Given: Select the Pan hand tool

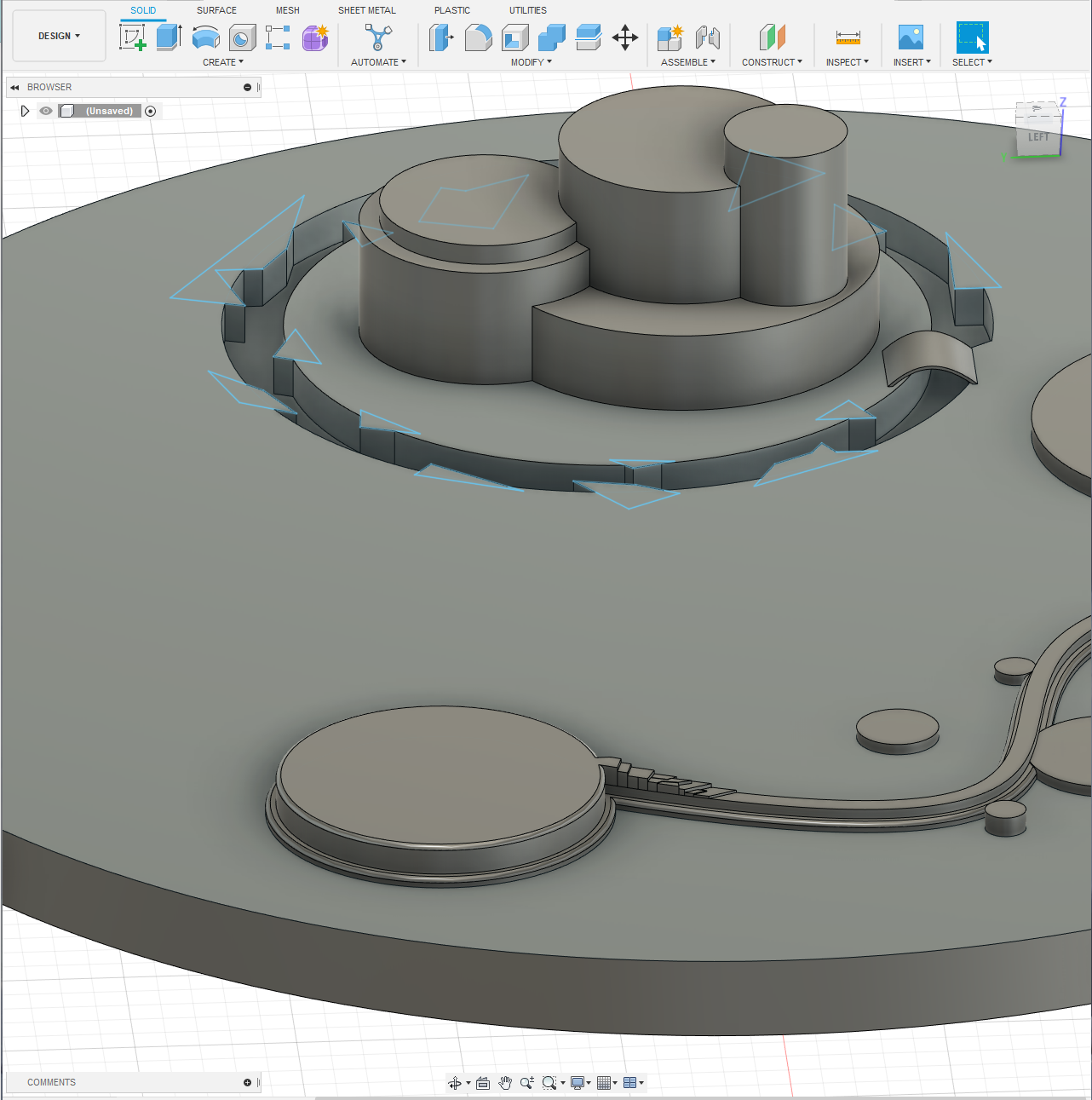Looking at the screenshot, I should (x=505, y=1083).
